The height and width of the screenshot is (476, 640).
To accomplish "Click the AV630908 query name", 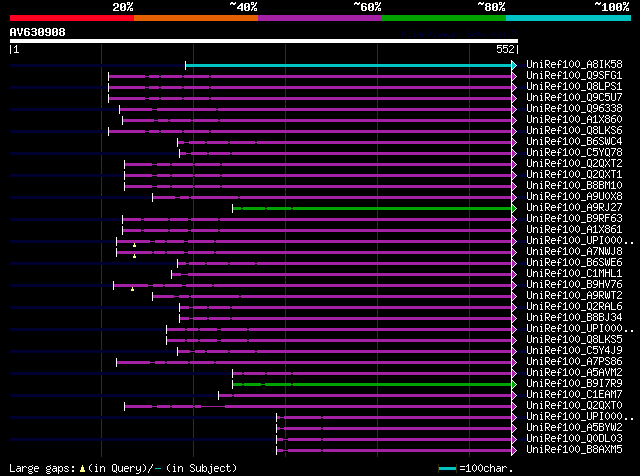I will click(x=38, y=32).
